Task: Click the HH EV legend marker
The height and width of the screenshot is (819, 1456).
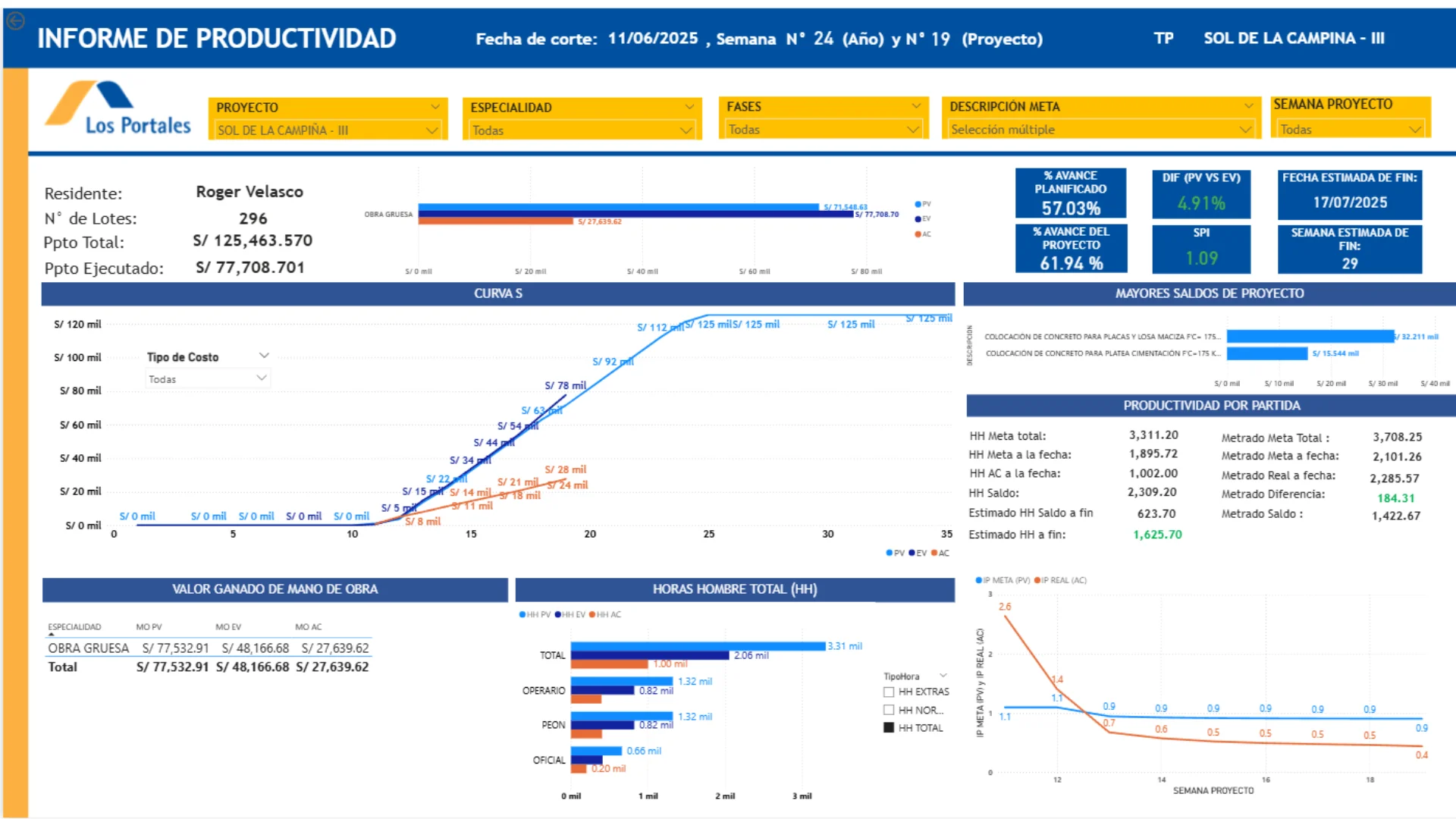Action: click(558, 614)
